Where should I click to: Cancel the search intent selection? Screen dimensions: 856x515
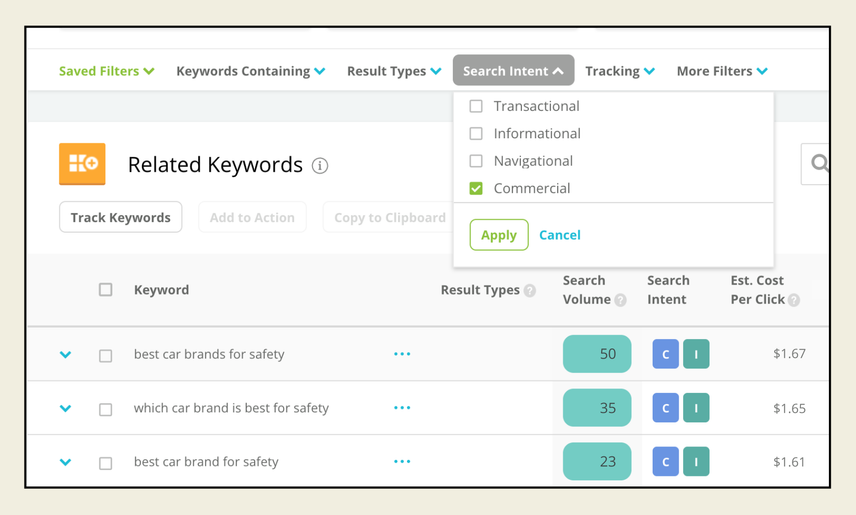pyautogui.click(x=559, y=235)
